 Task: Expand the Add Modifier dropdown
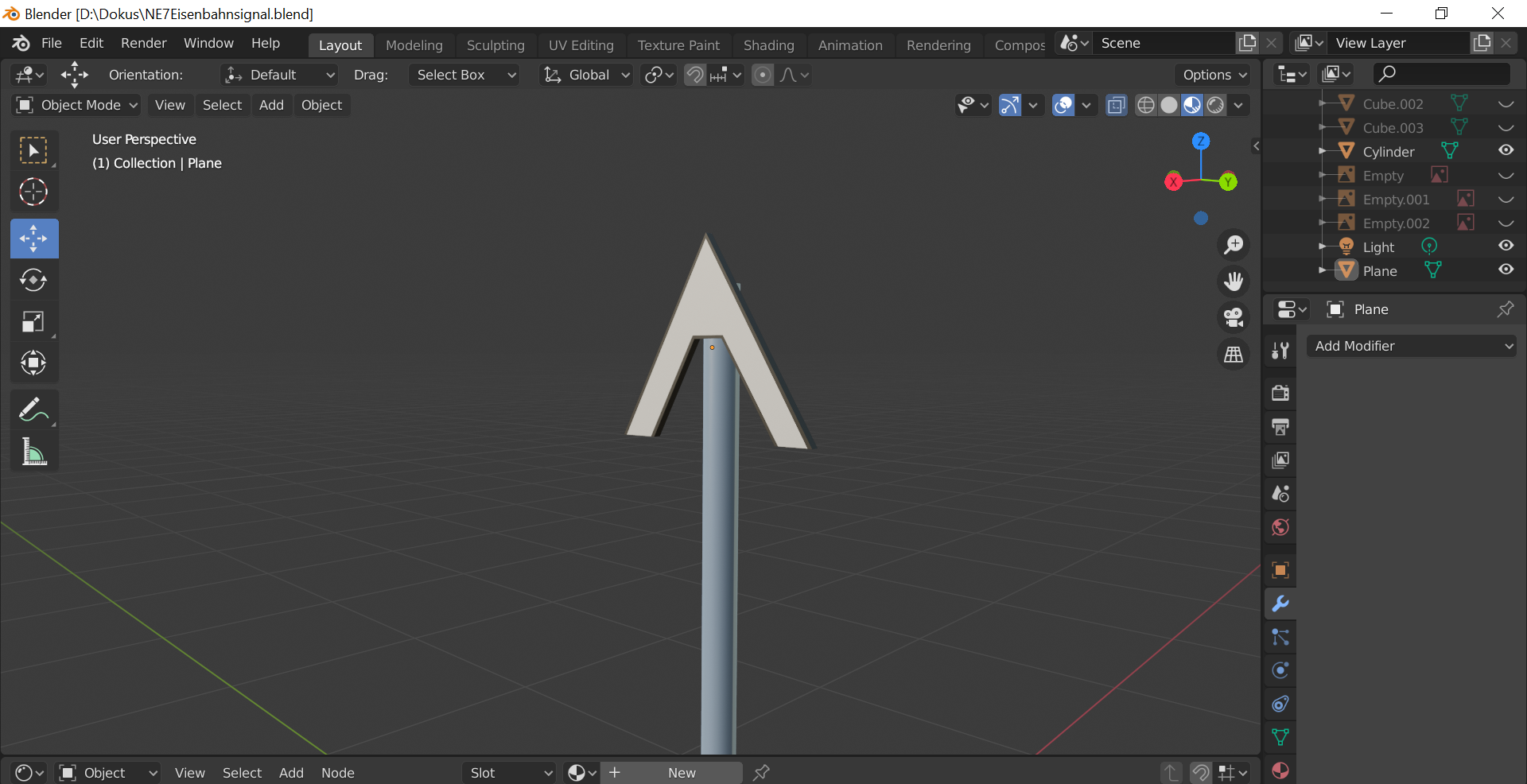[1412, 346]
